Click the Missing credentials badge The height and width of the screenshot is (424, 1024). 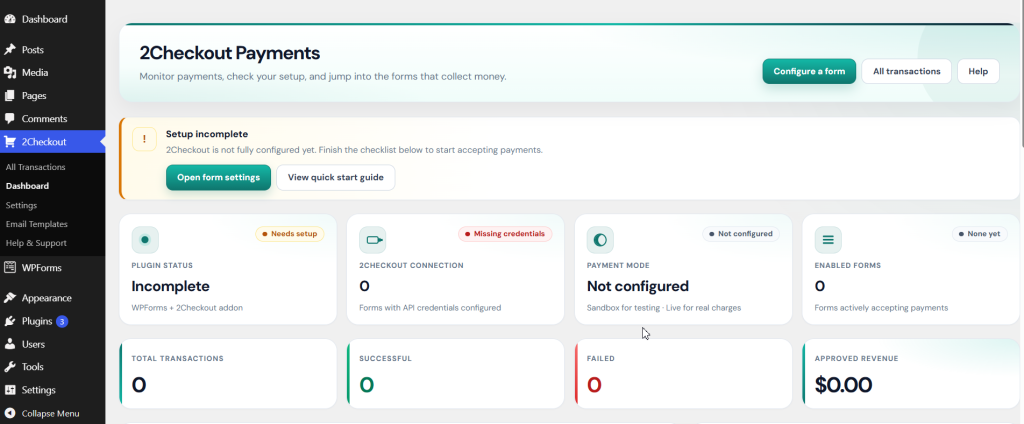pos(505,234)
